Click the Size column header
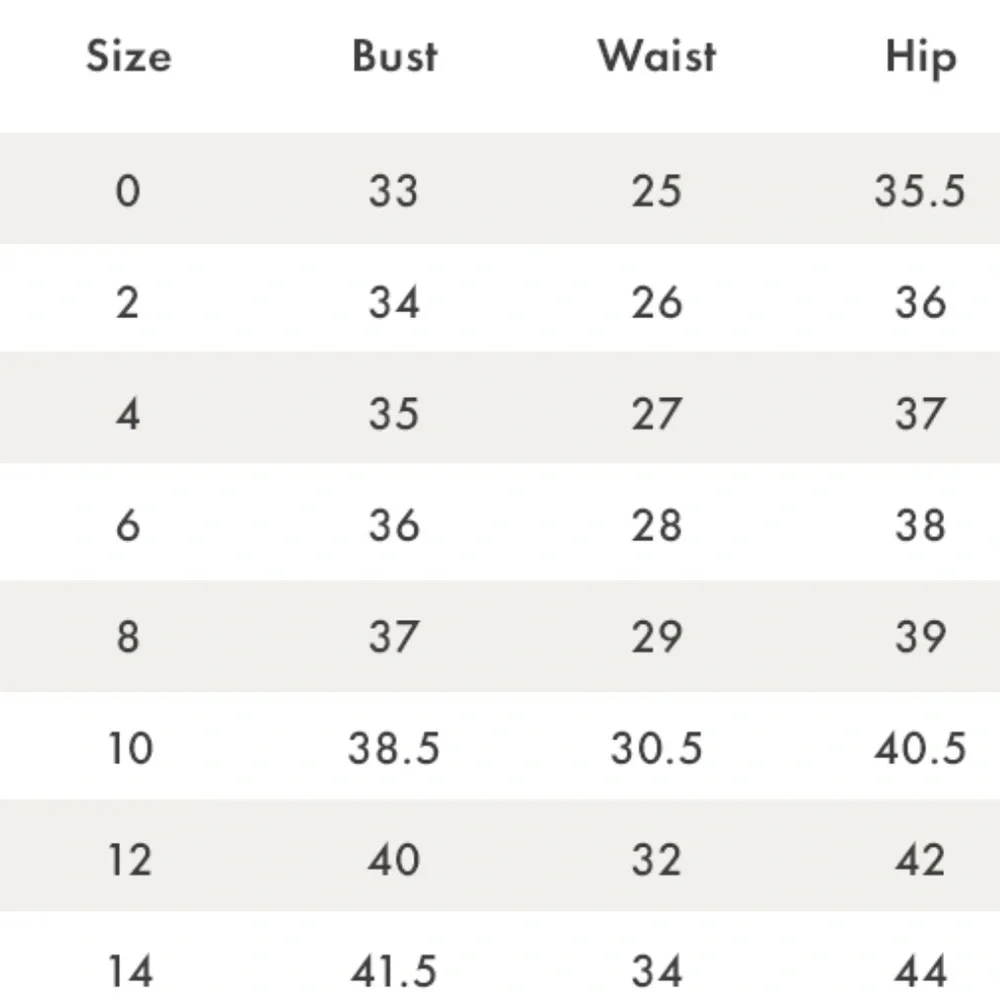Viewport: 1000px width, 1000px height. pyautogui.click(x=129, y=56)
